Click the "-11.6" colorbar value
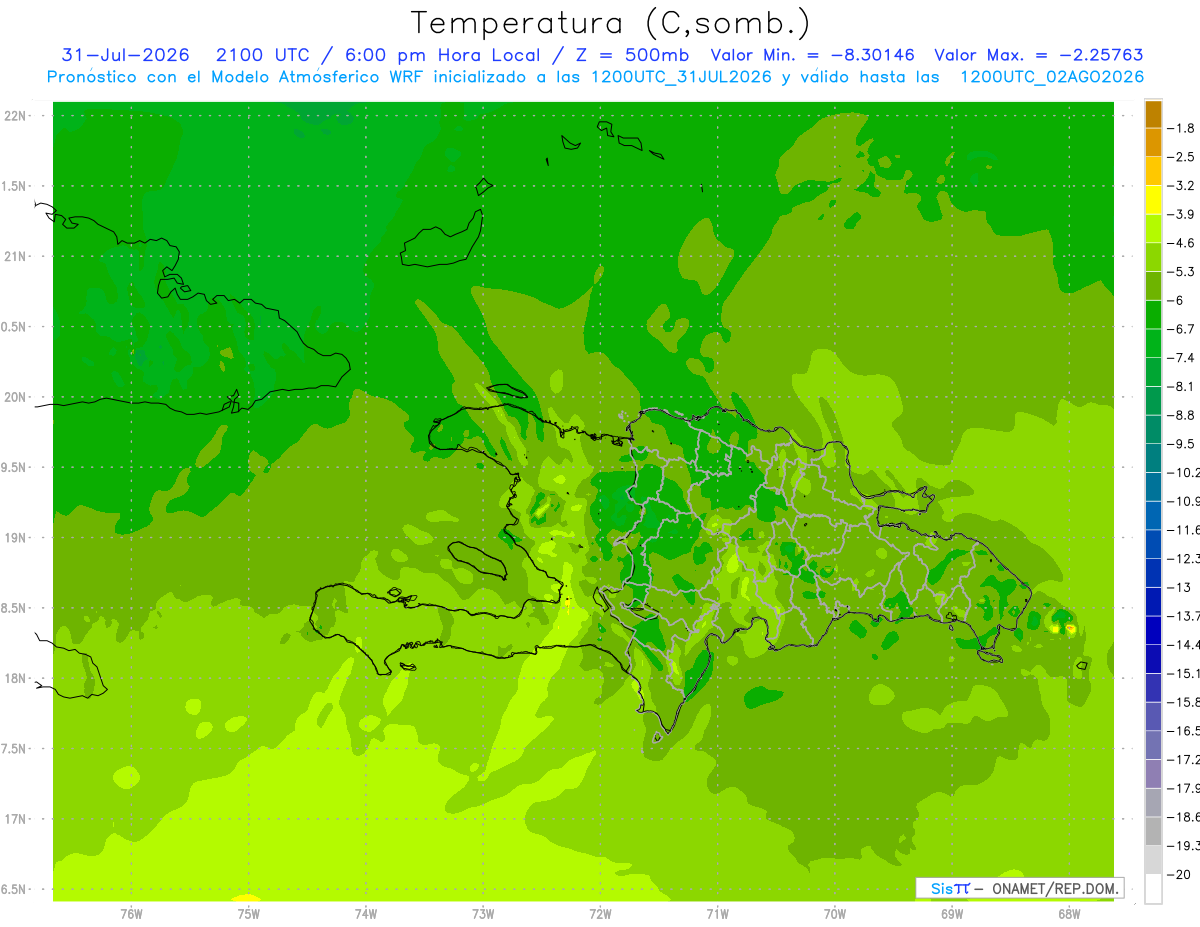1200x927 pixels. pyautogui.click(x=1184, y=530)
